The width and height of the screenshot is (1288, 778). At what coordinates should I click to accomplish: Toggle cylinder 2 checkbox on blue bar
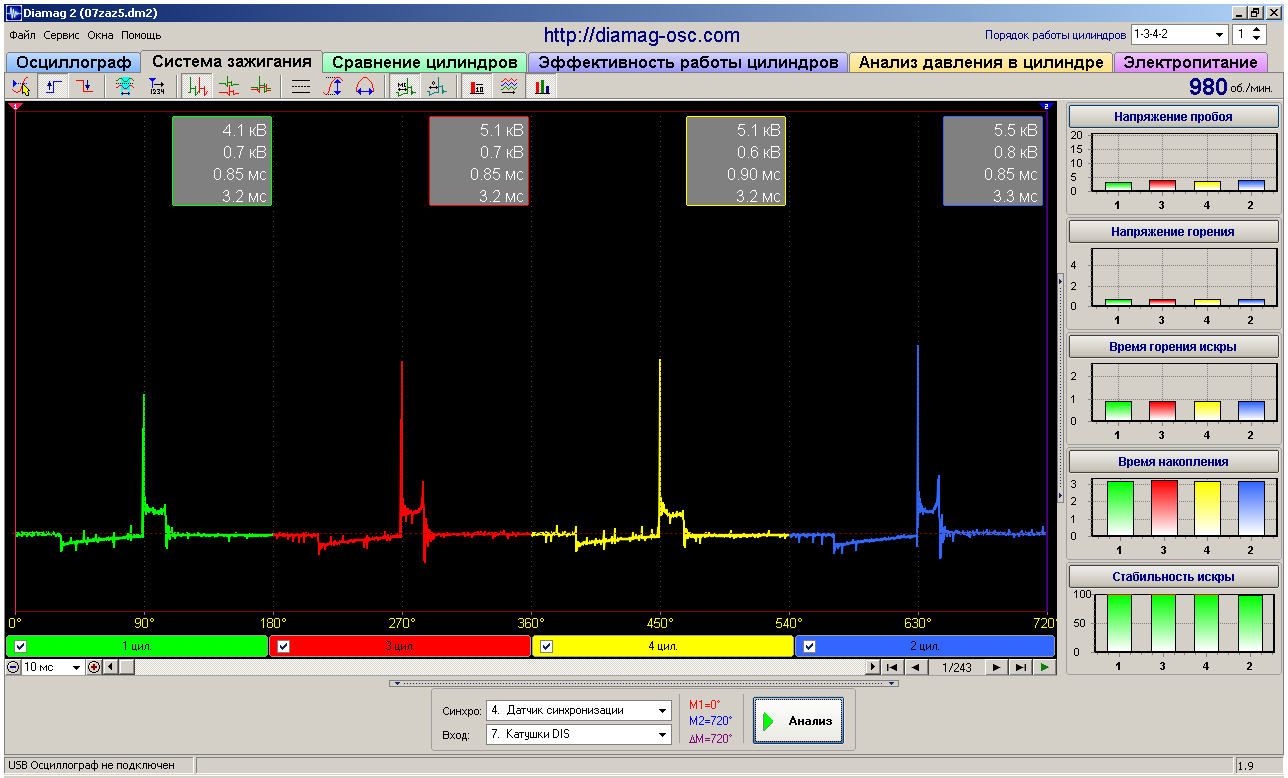809,646
